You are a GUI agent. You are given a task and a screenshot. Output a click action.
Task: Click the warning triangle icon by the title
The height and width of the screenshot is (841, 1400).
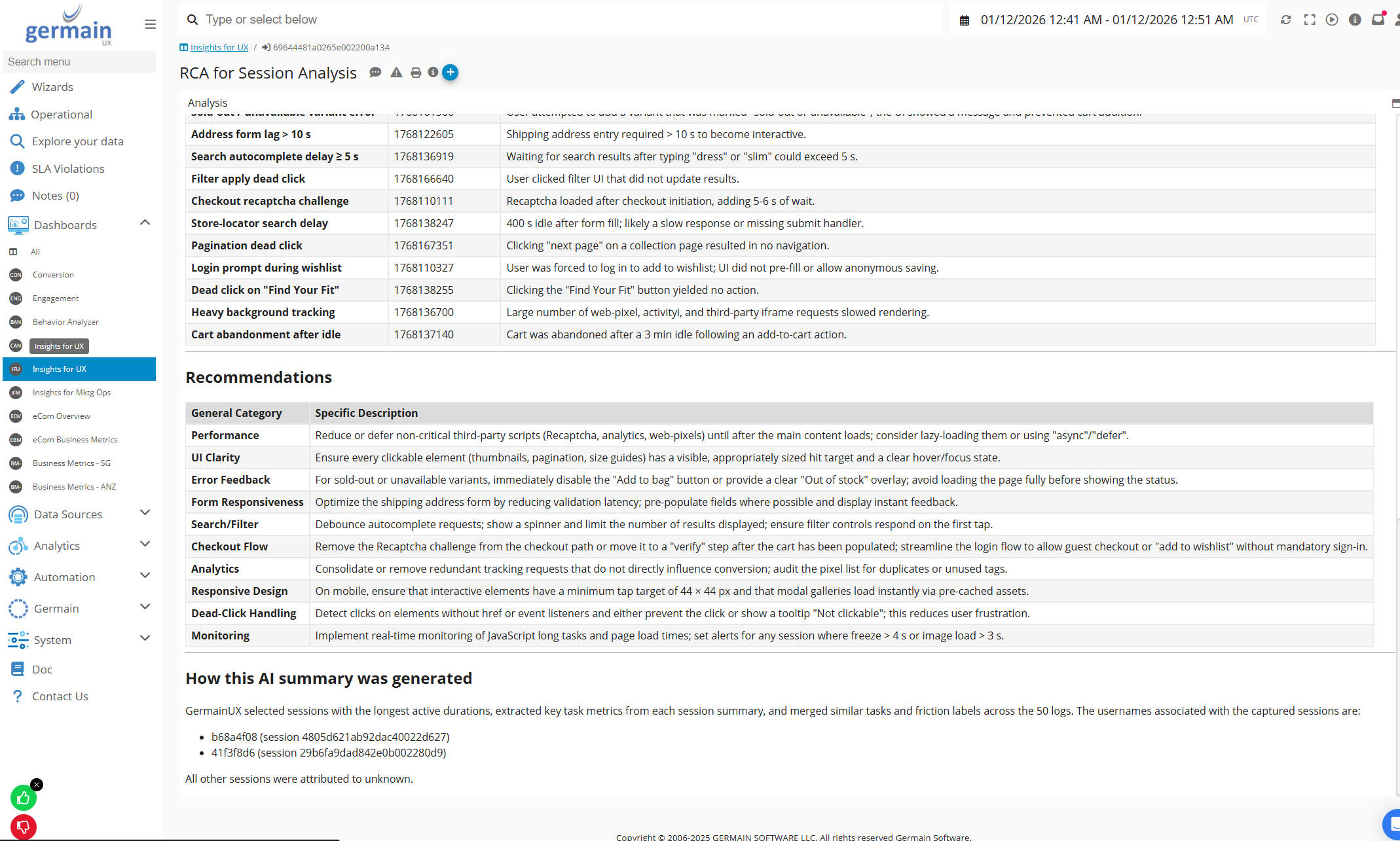(x=396, y=73)
